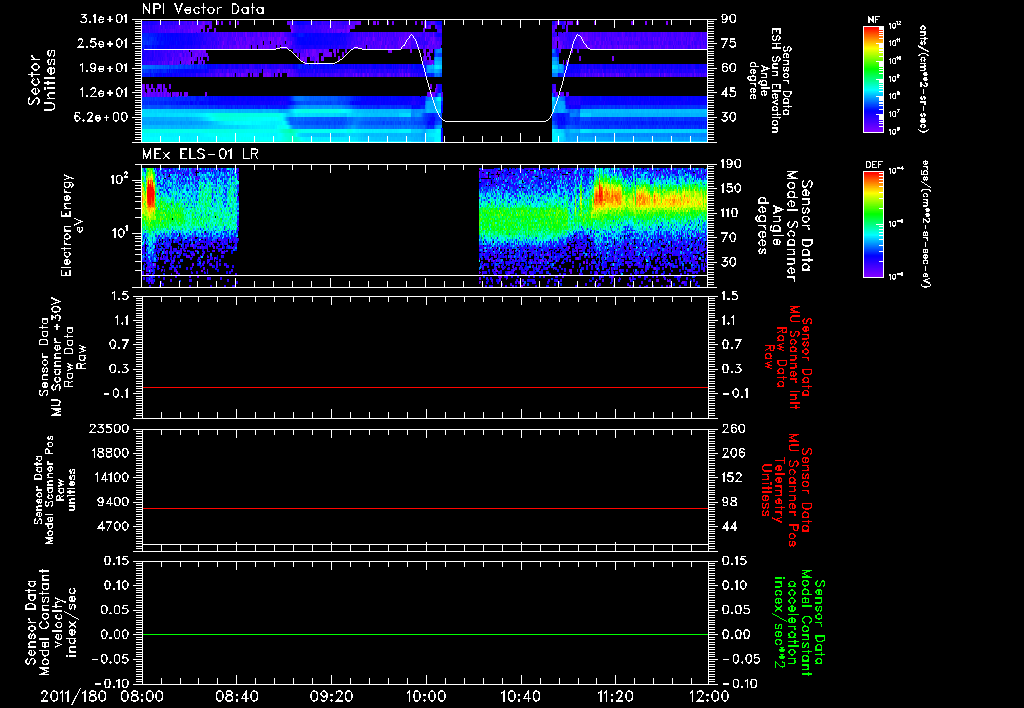Click the 09:20 time axis label
Screen dimensions: 1024x708
coord(331,696)
